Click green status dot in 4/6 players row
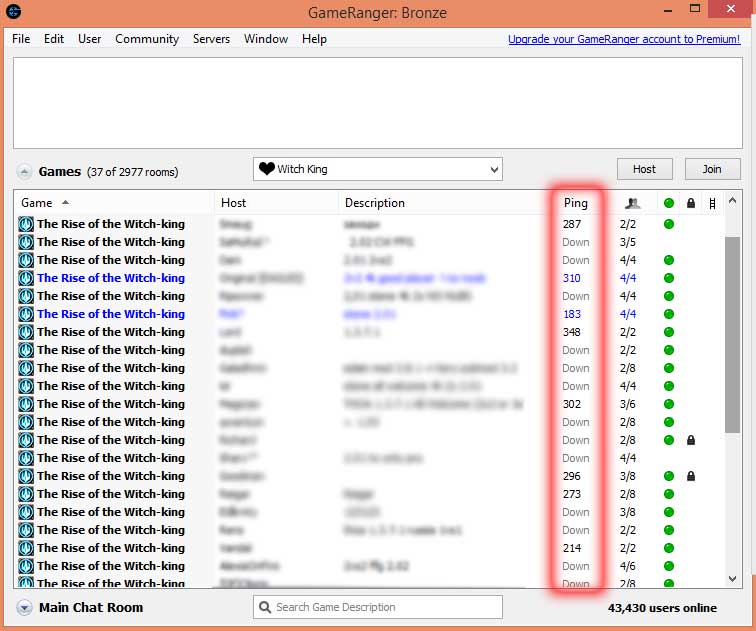The image size is (756, 631). pos(669,566)
